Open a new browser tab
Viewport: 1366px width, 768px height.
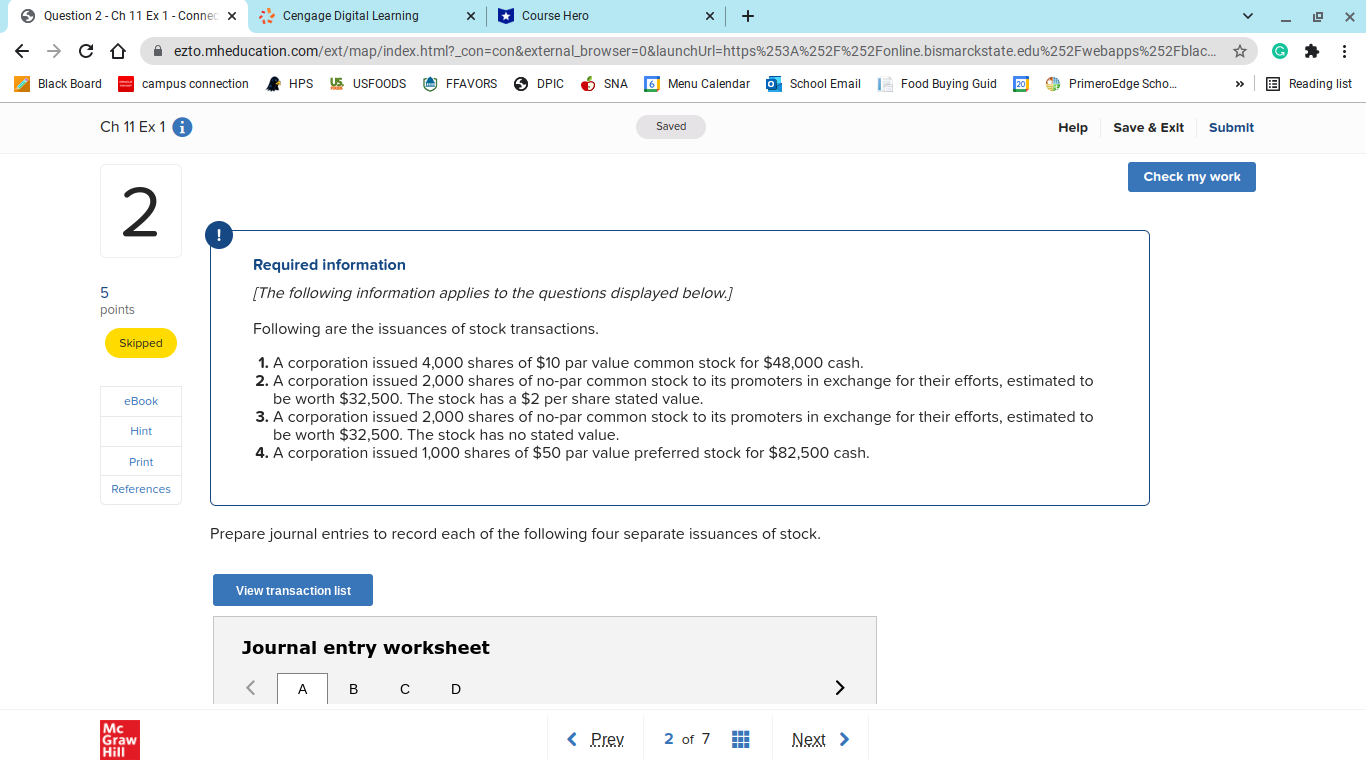click(x=748, y=16)
